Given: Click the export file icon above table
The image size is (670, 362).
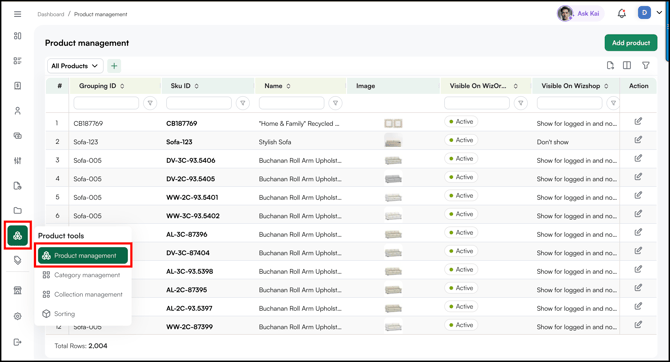Looking at the screenshot, I should pos(610,65).
